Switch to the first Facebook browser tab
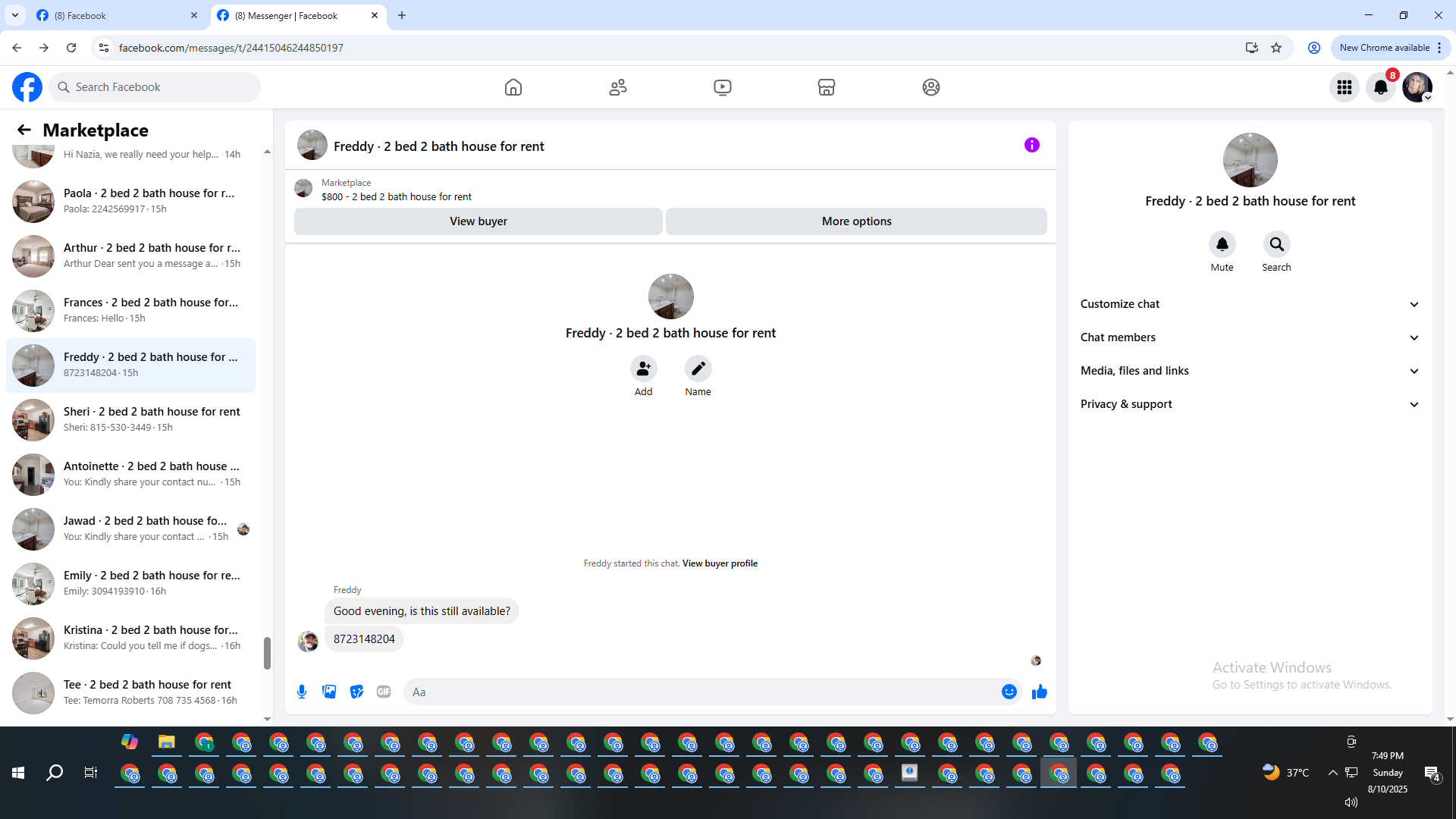The width and height of the screenshot is (1456, 819). [114, 15]
